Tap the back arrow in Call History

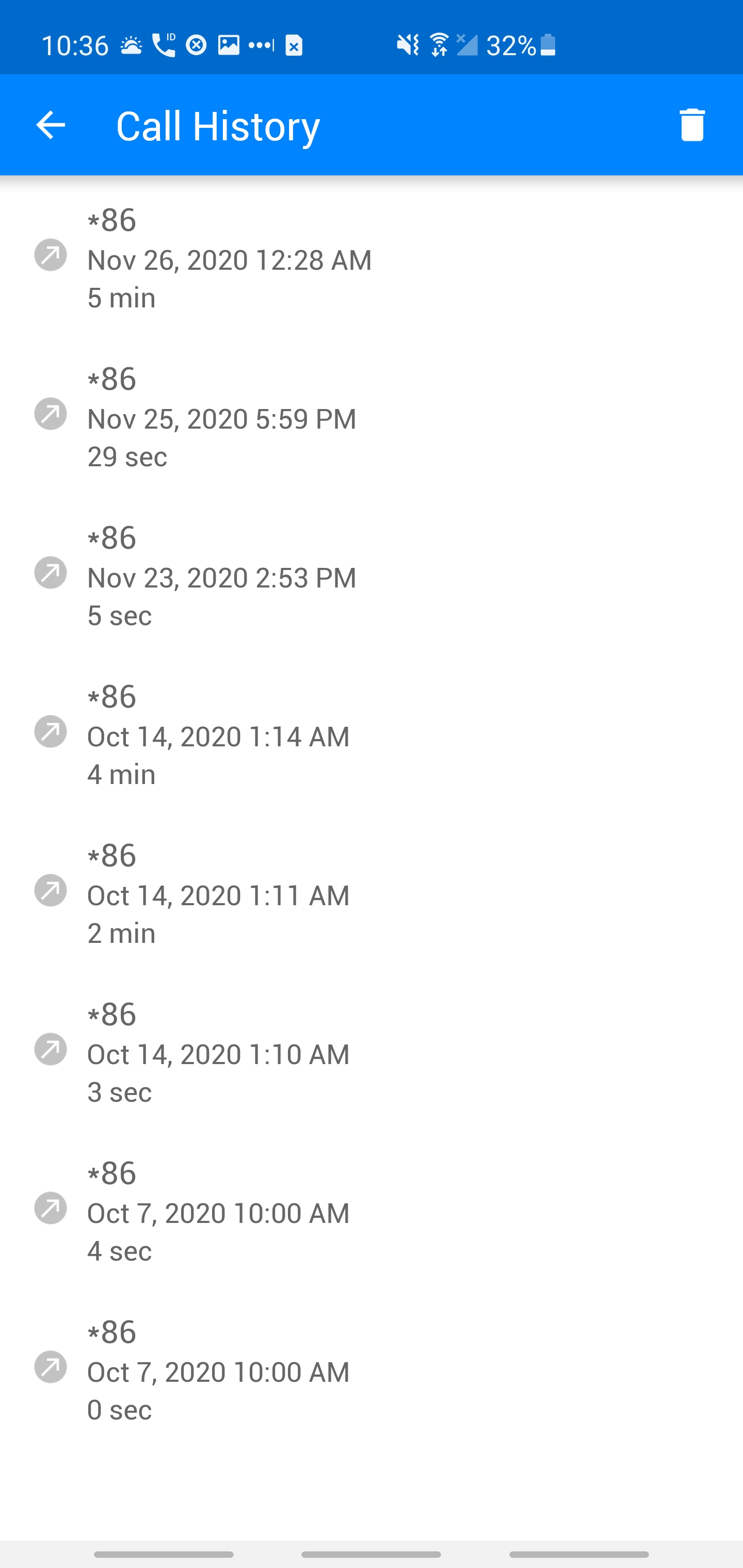[51, 125]
